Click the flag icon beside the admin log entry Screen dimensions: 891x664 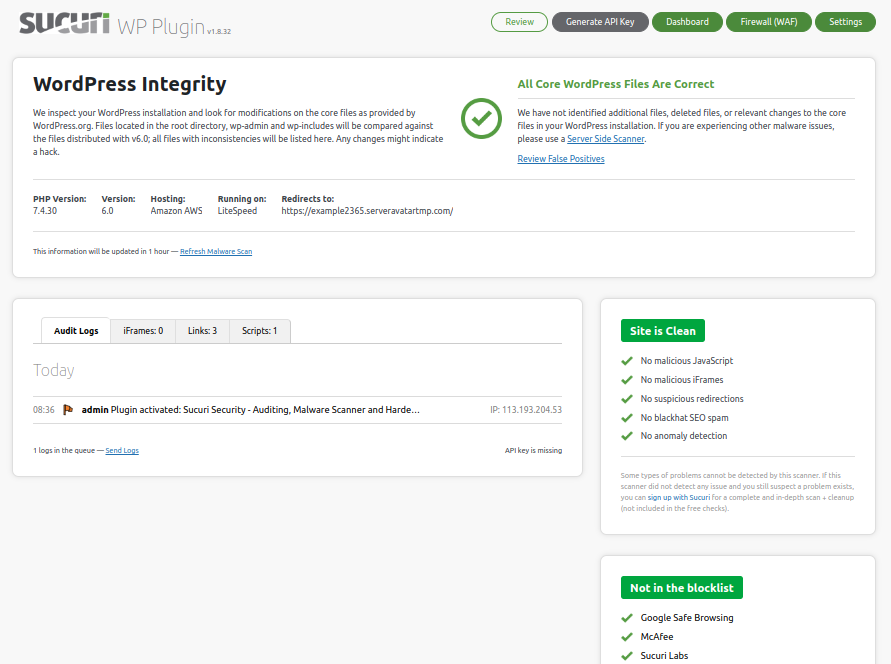(68, 410)
